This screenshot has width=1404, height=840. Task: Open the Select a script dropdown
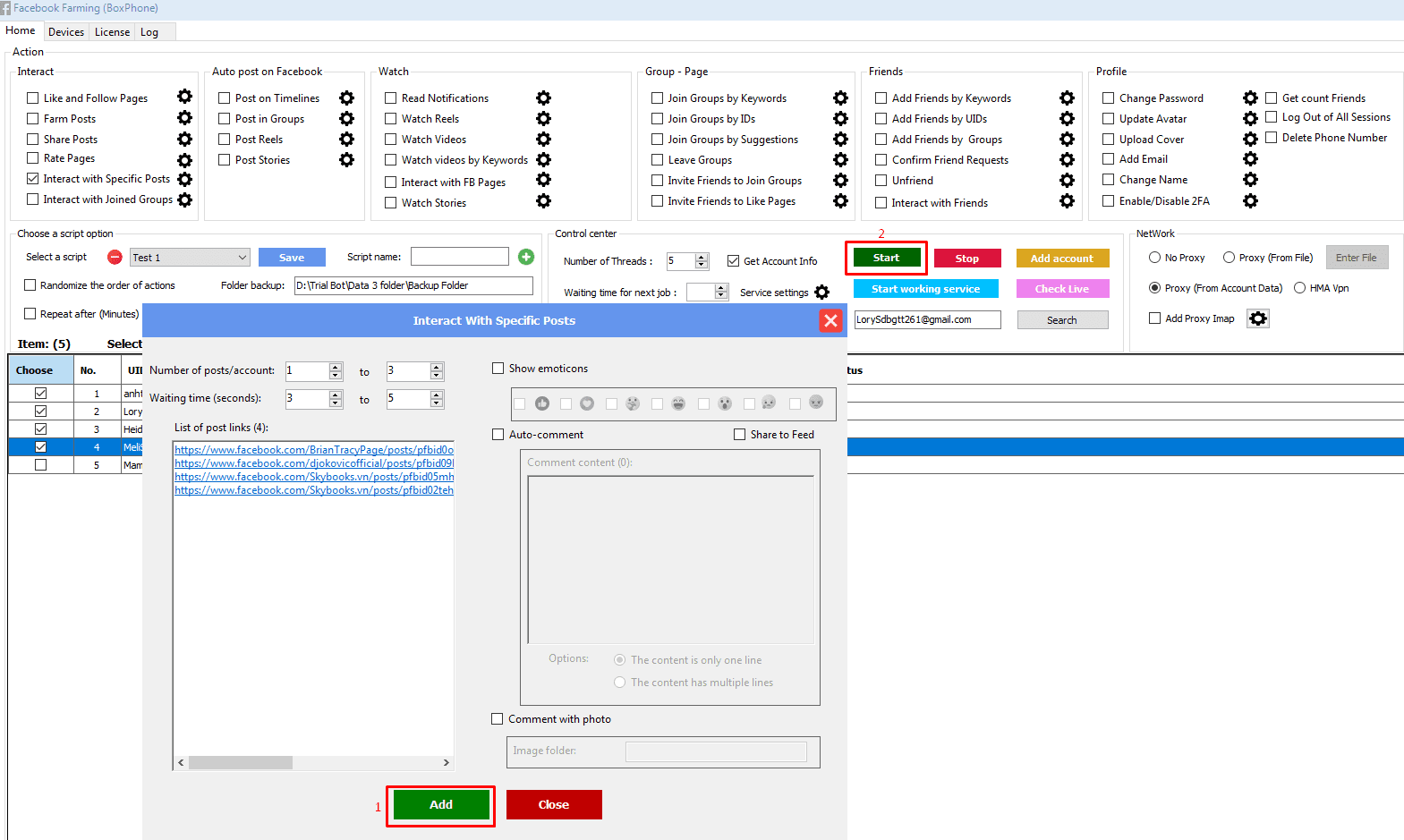(190, 258)
